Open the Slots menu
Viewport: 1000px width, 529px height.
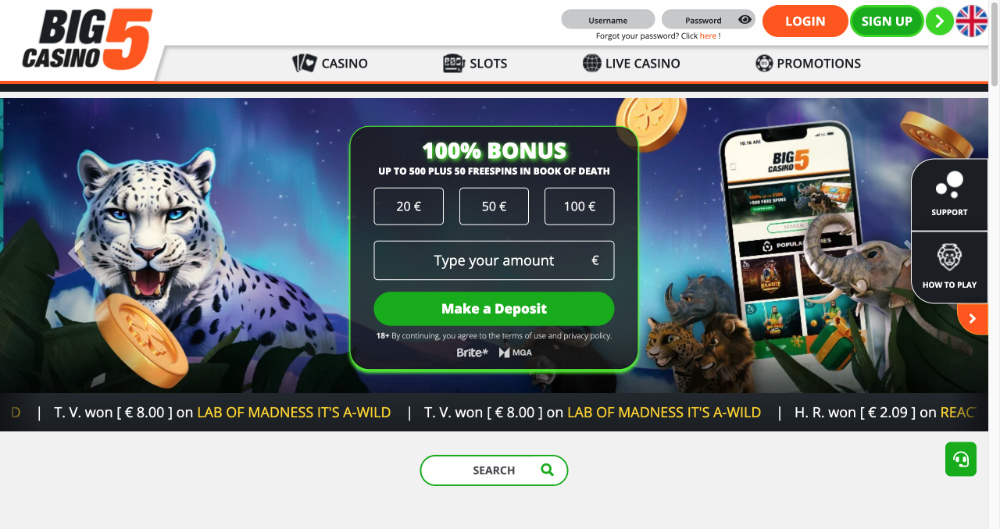tap(475, 63)
